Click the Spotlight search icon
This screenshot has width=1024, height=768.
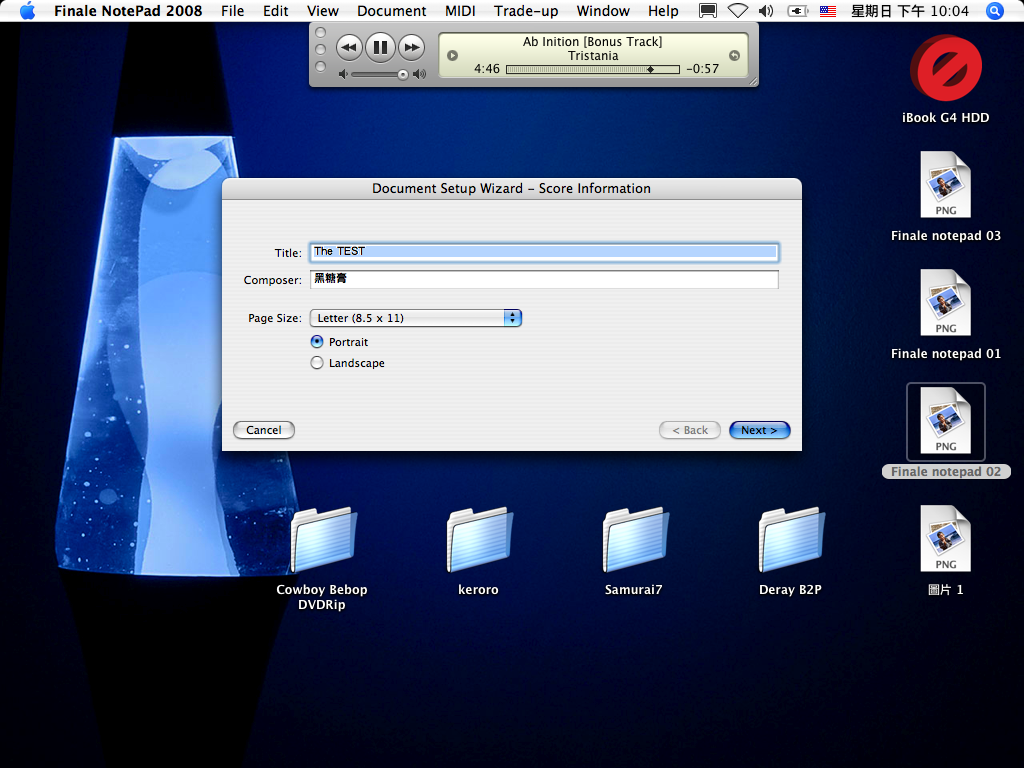[994, 11]
